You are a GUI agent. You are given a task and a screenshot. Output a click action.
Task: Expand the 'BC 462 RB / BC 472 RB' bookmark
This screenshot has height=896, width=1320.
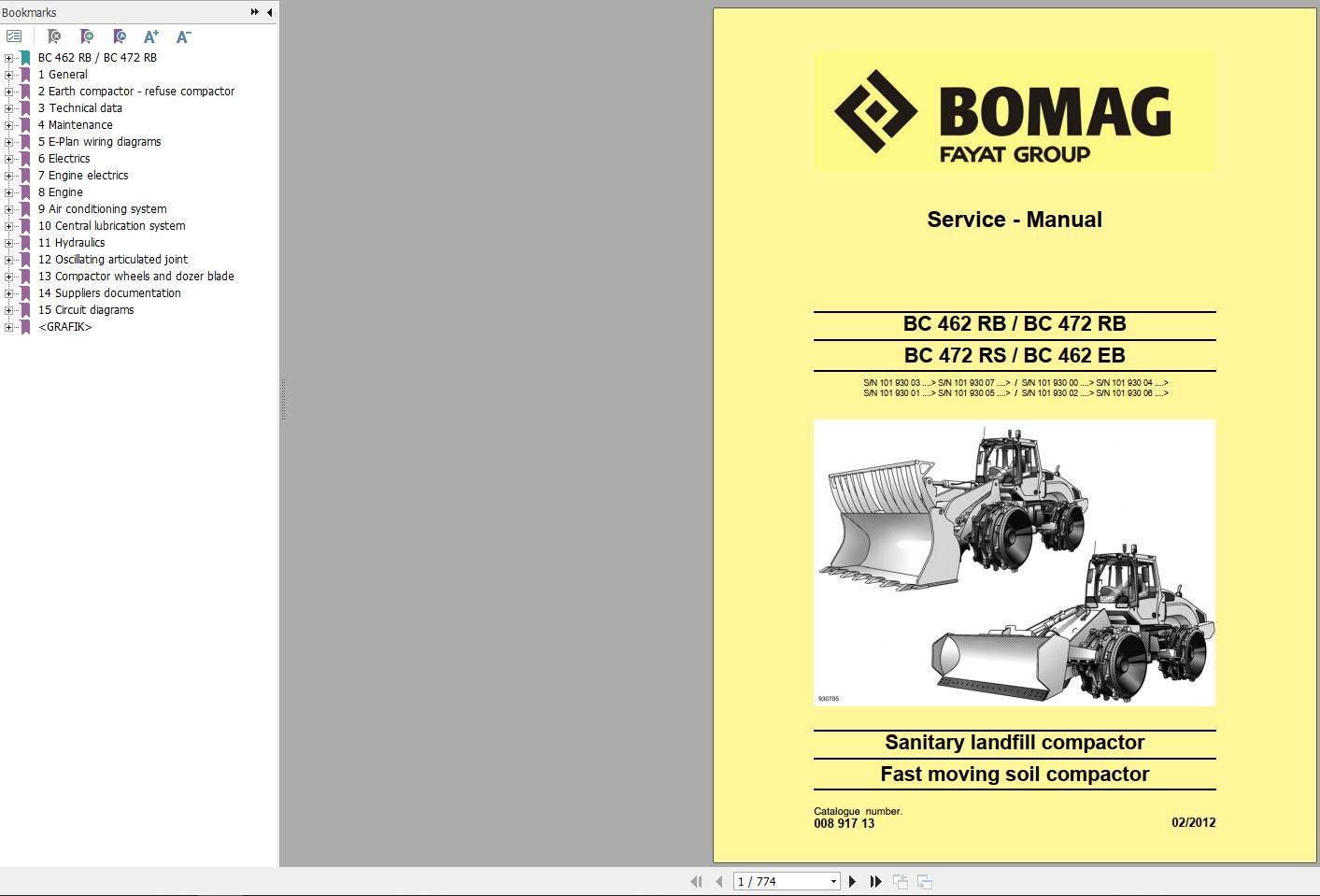[x=8, y=58]
